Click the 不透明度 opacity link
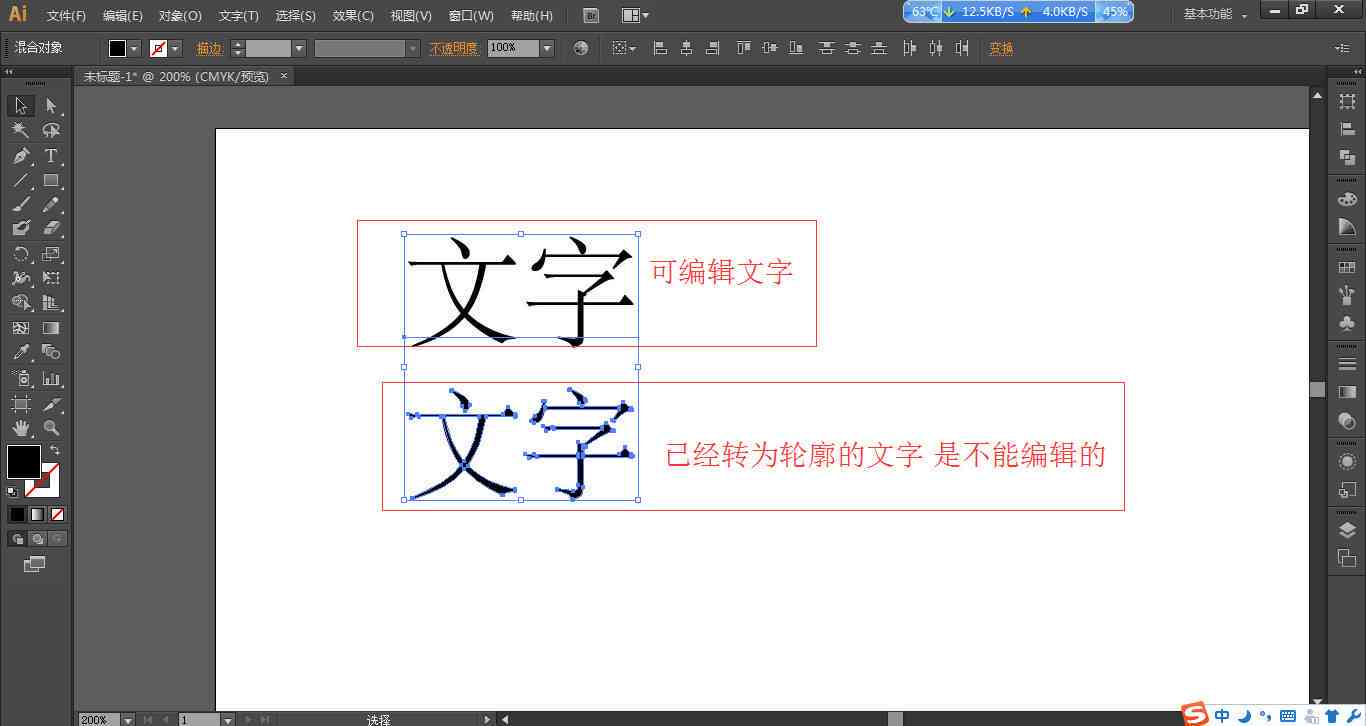 454,48
